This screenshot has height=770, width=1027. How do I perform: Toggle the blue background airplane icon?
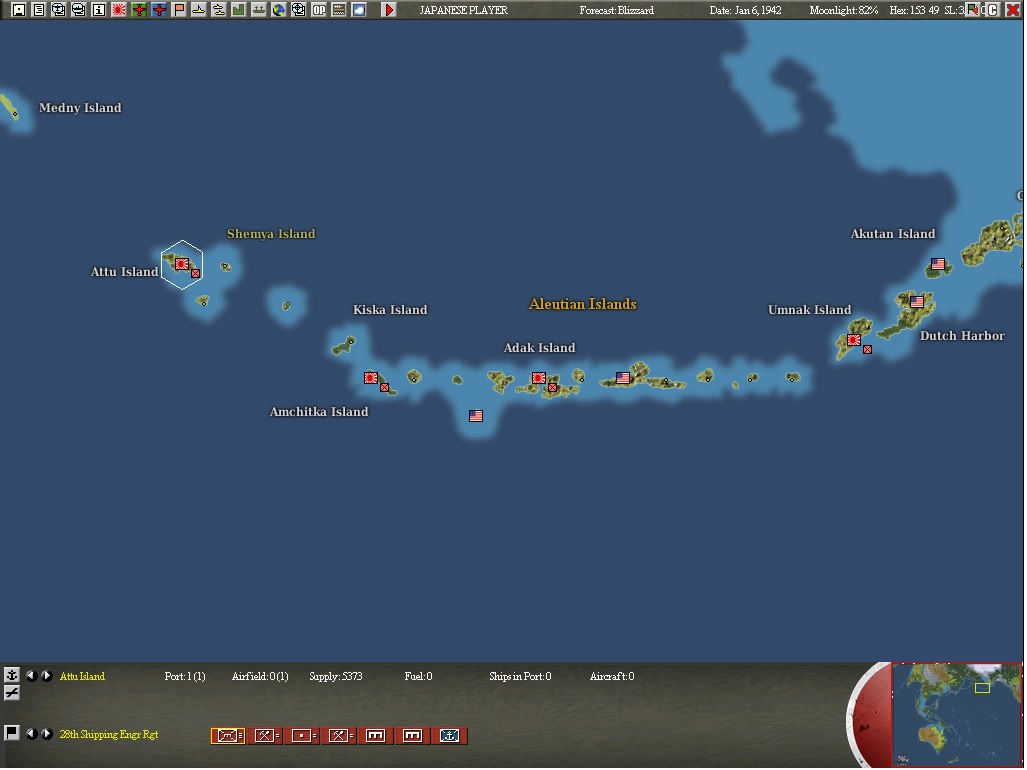coord(159,10)
